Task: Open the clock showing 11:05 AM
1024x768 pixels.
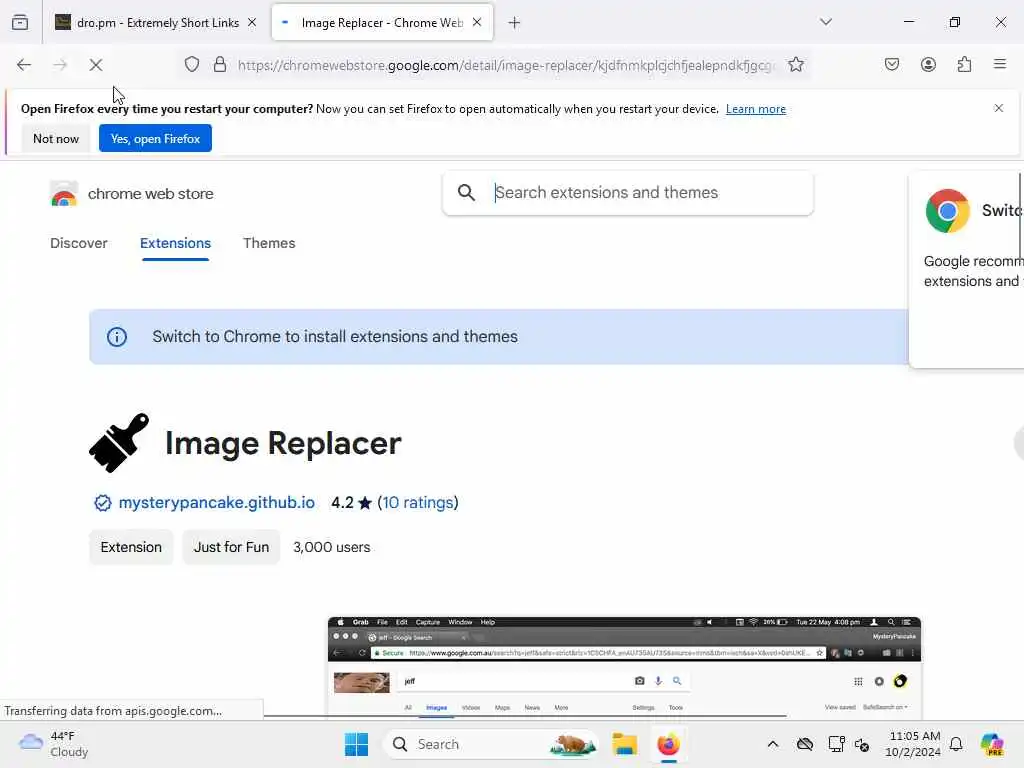Action: pos(913,744)
